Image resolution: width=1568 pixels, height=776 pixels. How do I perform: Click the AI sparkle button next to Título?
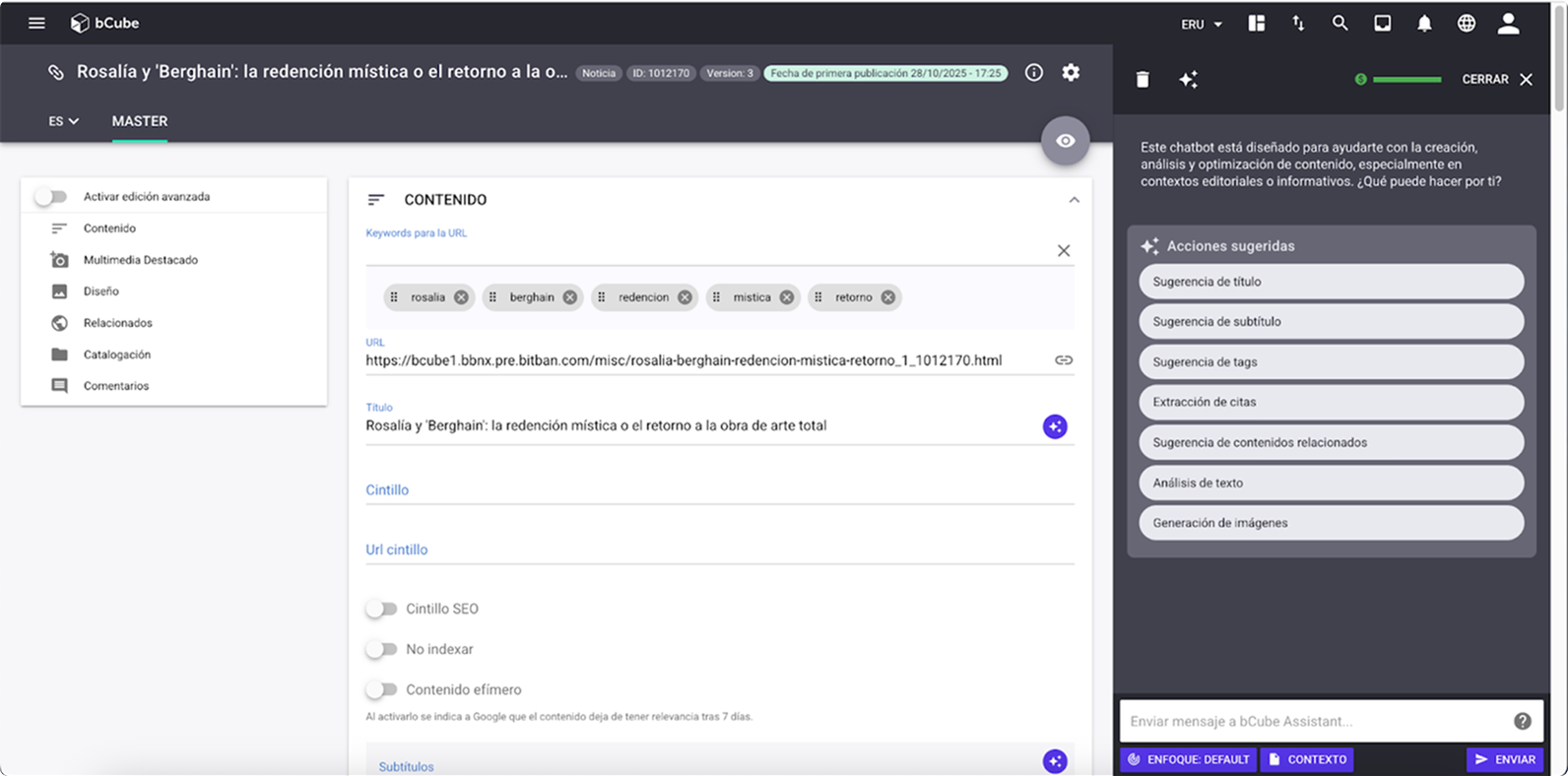pos(1055,426)
